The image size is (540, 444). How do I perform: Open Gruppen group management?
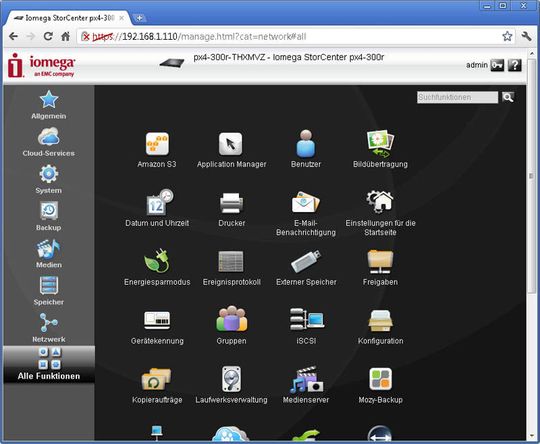[x=231, y=326]
